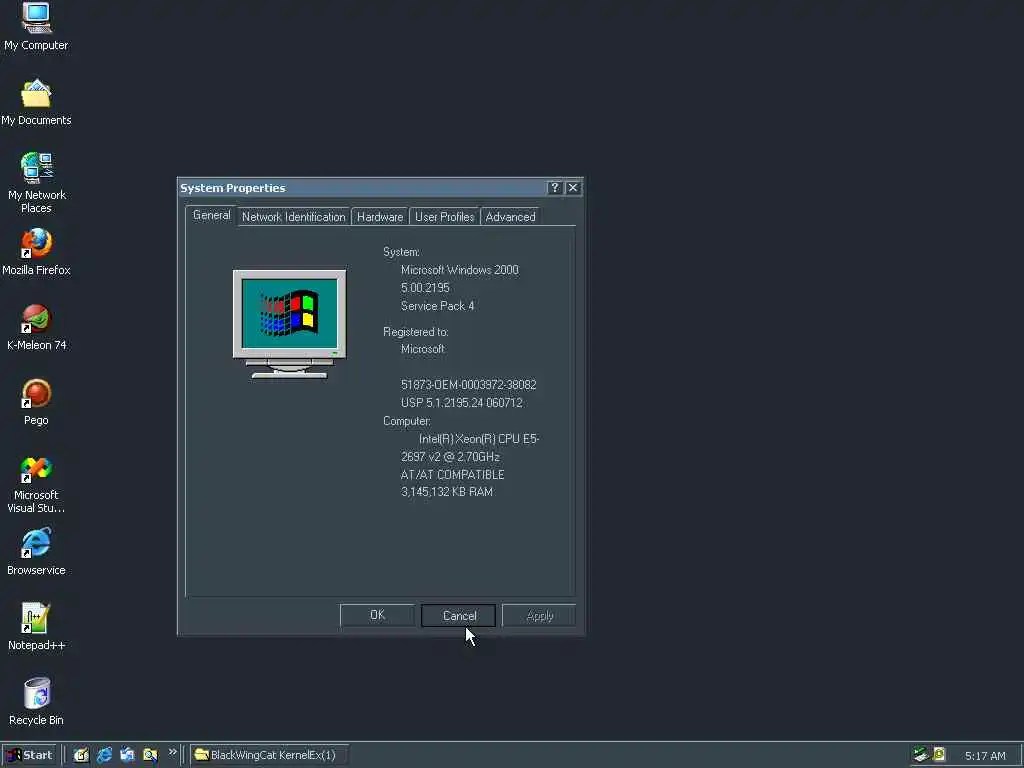
Task: Click the network tray icon
Action: [921, 755]
